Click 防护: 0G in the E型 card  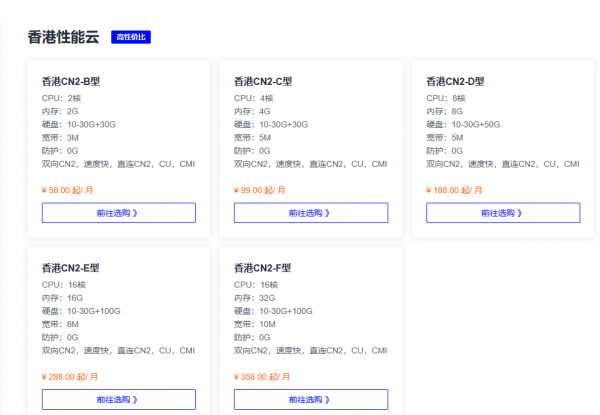click(60, 337)
